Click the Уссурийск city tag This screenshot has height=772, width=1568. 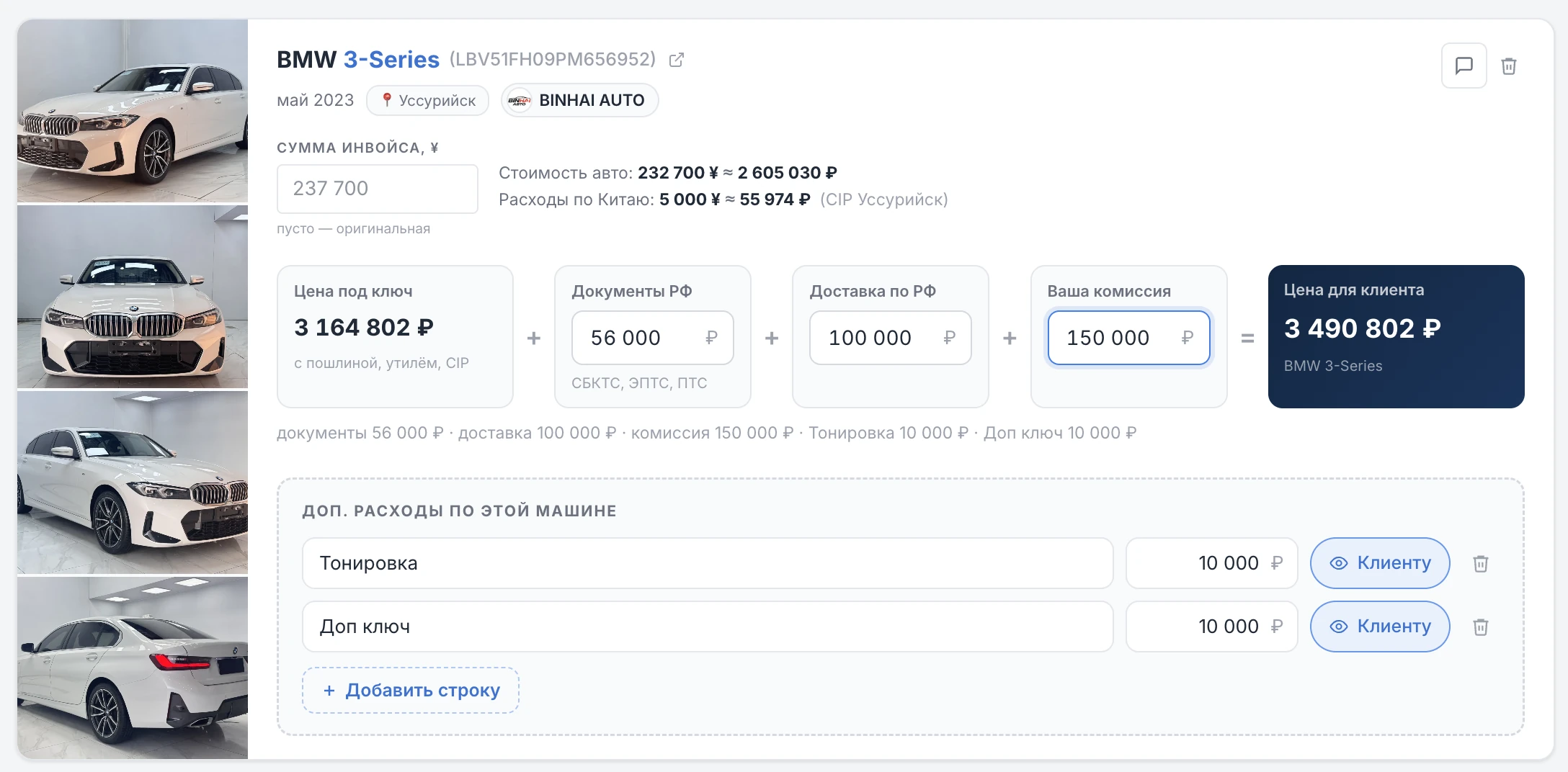click(x=427, y=100)
